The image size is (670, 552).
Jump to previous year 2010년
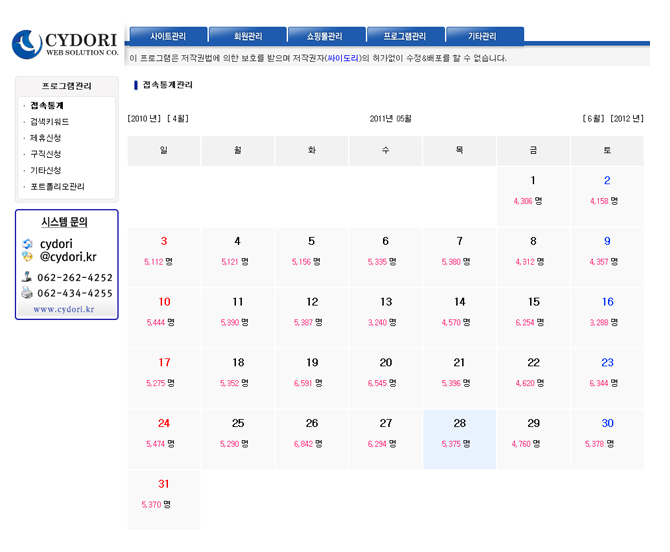click(x=144, y=119)
